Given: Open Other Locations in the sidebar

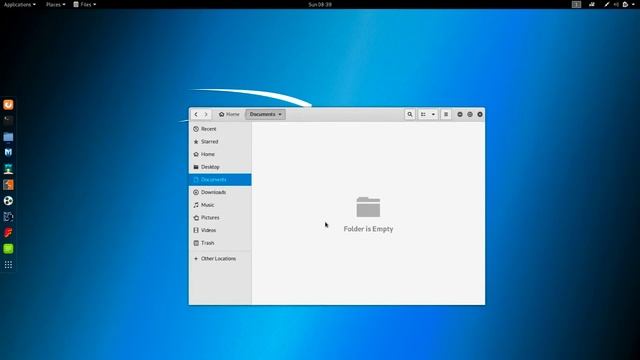Looking at the screenshot, I should click(220, 259).
